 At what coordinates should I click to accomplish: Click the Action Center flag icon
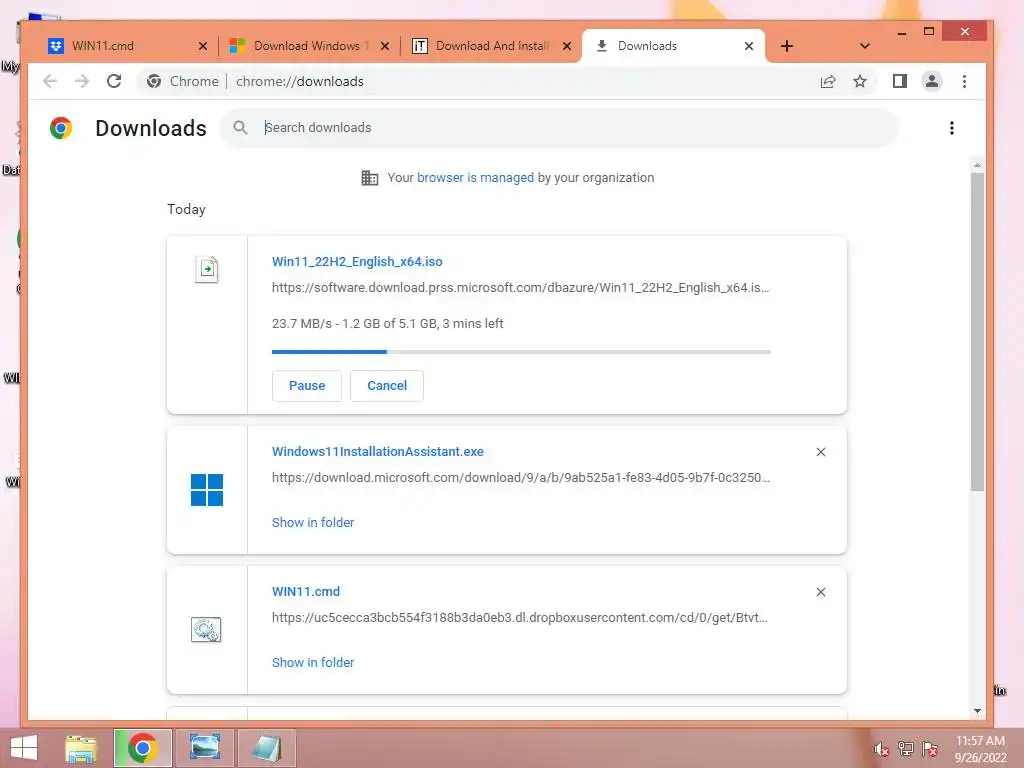pos(929,749)
